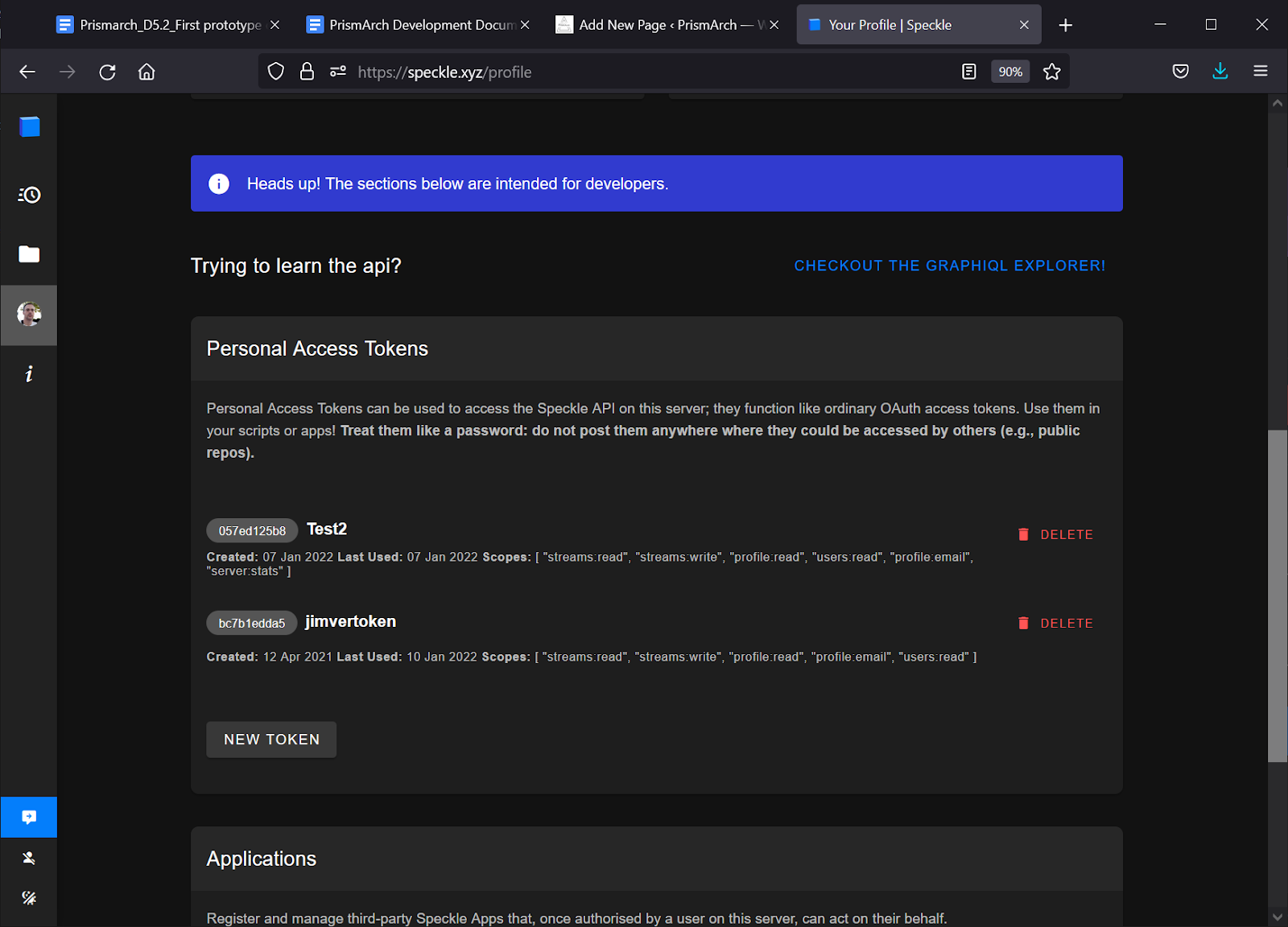Click the site padlock icon

point(307,72)
